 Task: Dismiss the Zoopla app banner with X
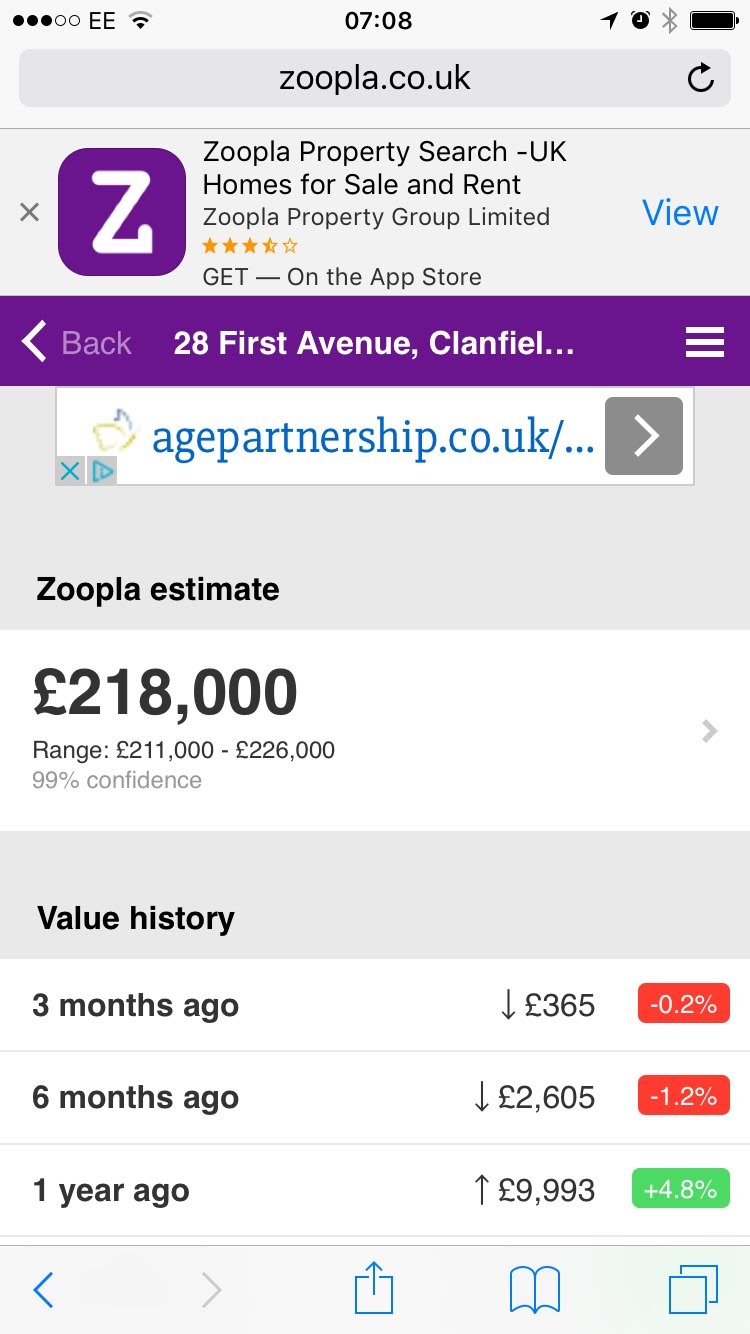pos(30,212)
